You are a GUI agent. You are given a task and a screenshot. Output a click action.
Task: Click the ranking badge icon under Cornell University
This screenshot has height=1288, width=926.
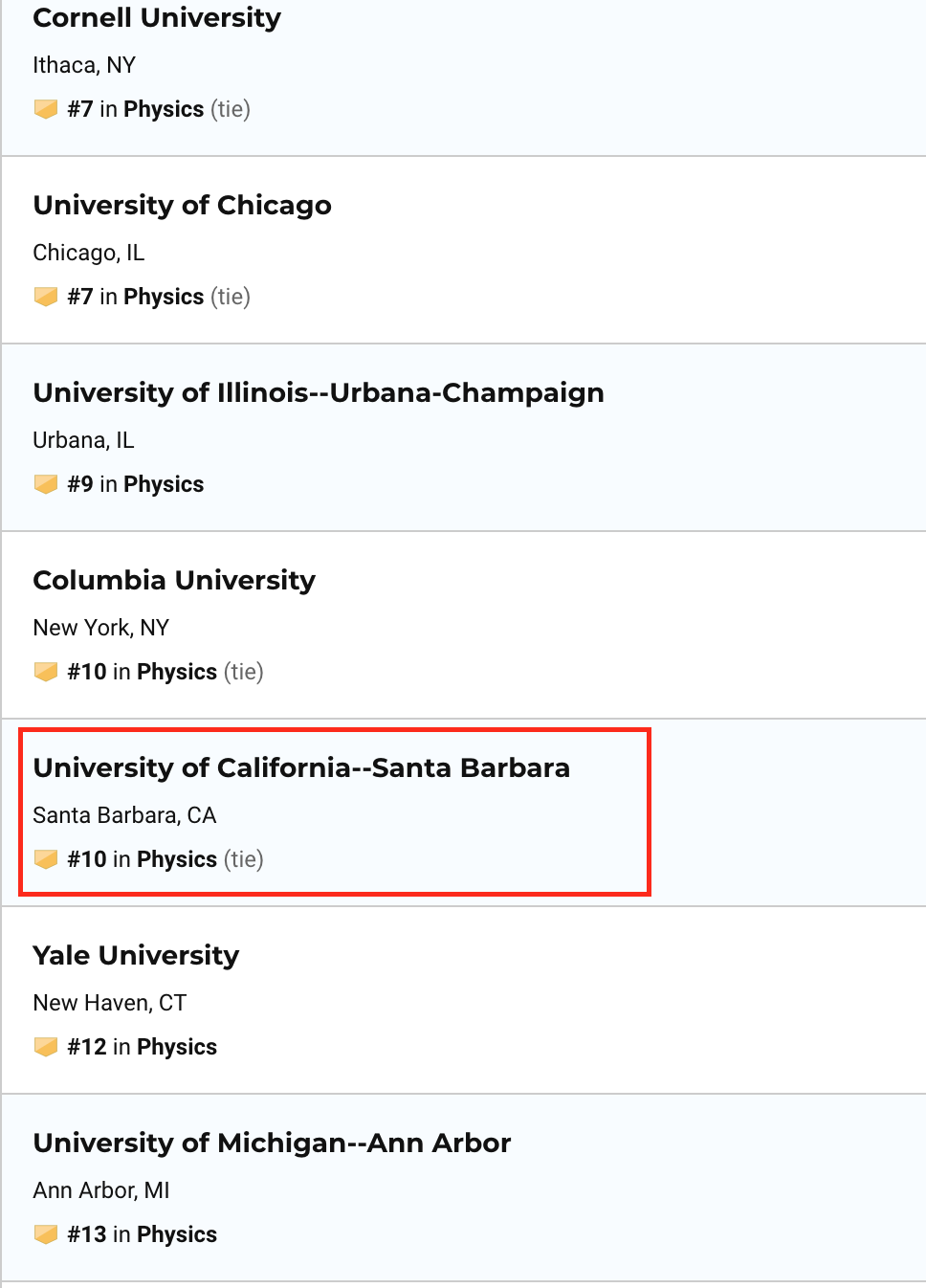coord(46,109)
